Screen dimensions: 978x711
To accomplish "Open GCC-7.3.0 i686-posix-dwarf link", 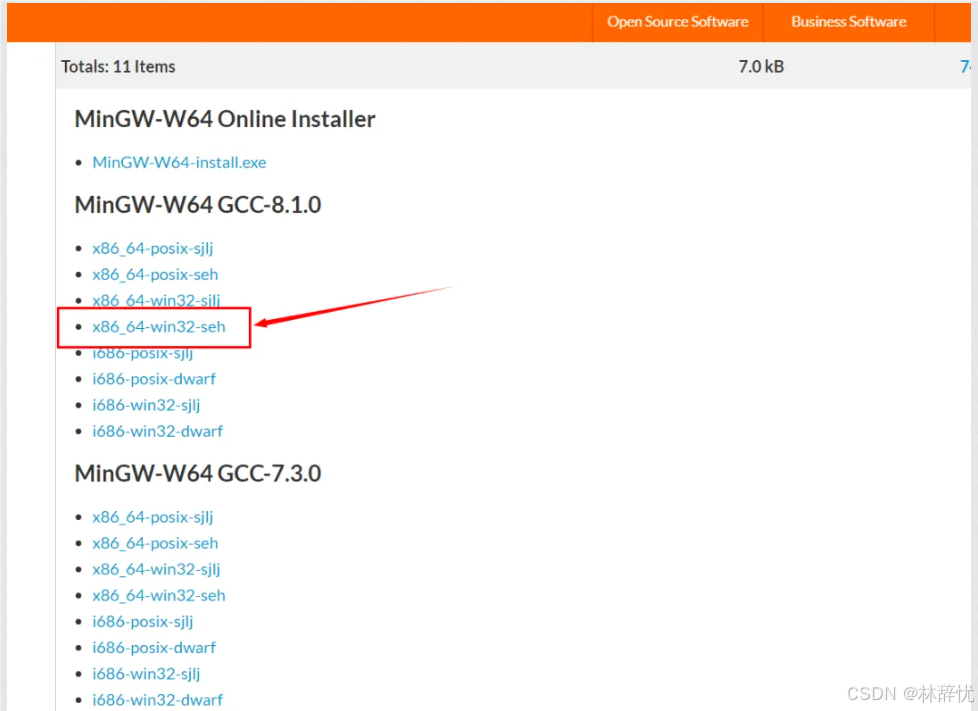I will [154, 647].
